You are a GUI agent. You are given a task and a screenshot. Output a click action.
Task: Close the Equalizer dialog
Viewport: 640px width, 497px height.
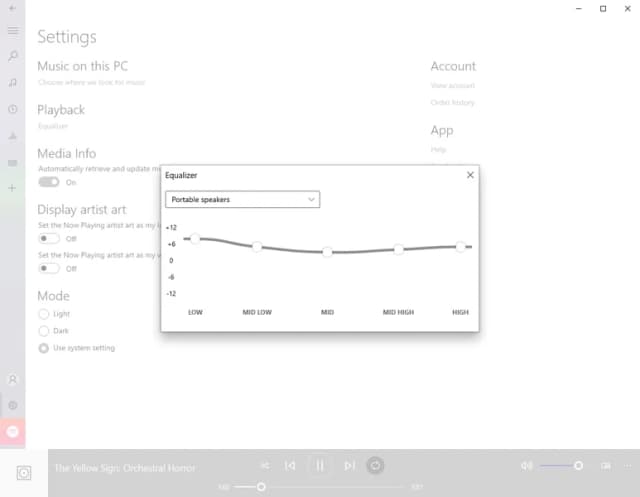[470, 175]
